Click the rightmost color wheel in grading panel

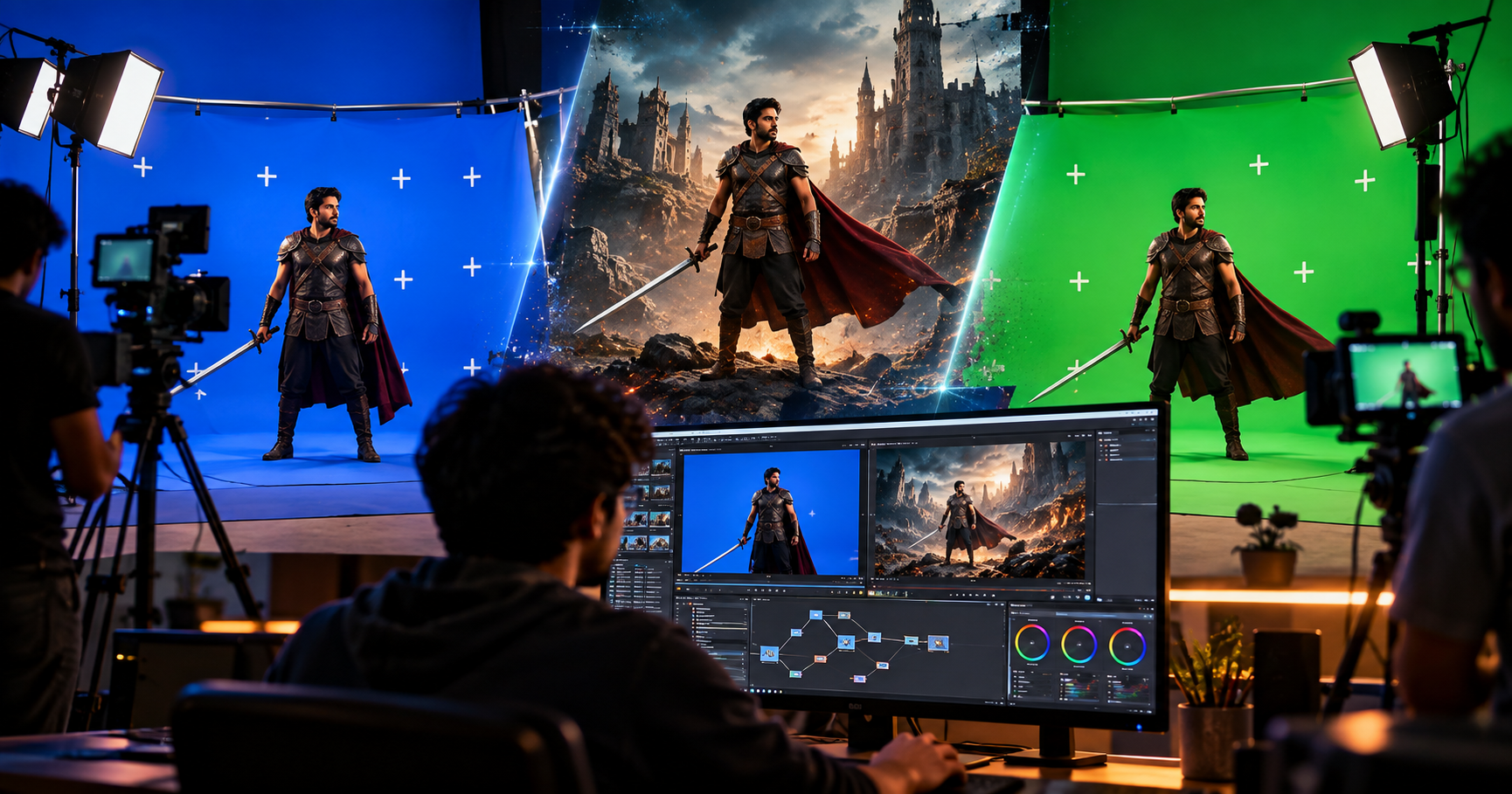click(1127, 647)
